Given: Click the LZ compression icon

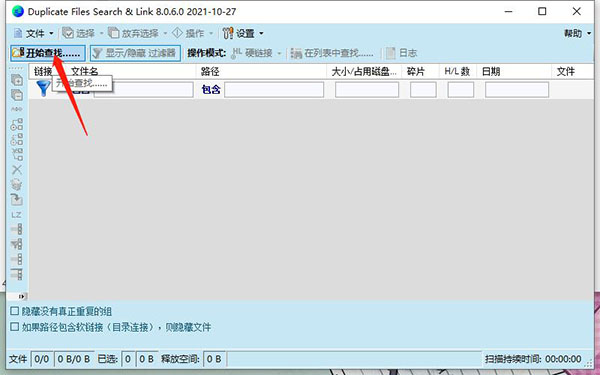Looking at the screenshot, I should 16,215.
